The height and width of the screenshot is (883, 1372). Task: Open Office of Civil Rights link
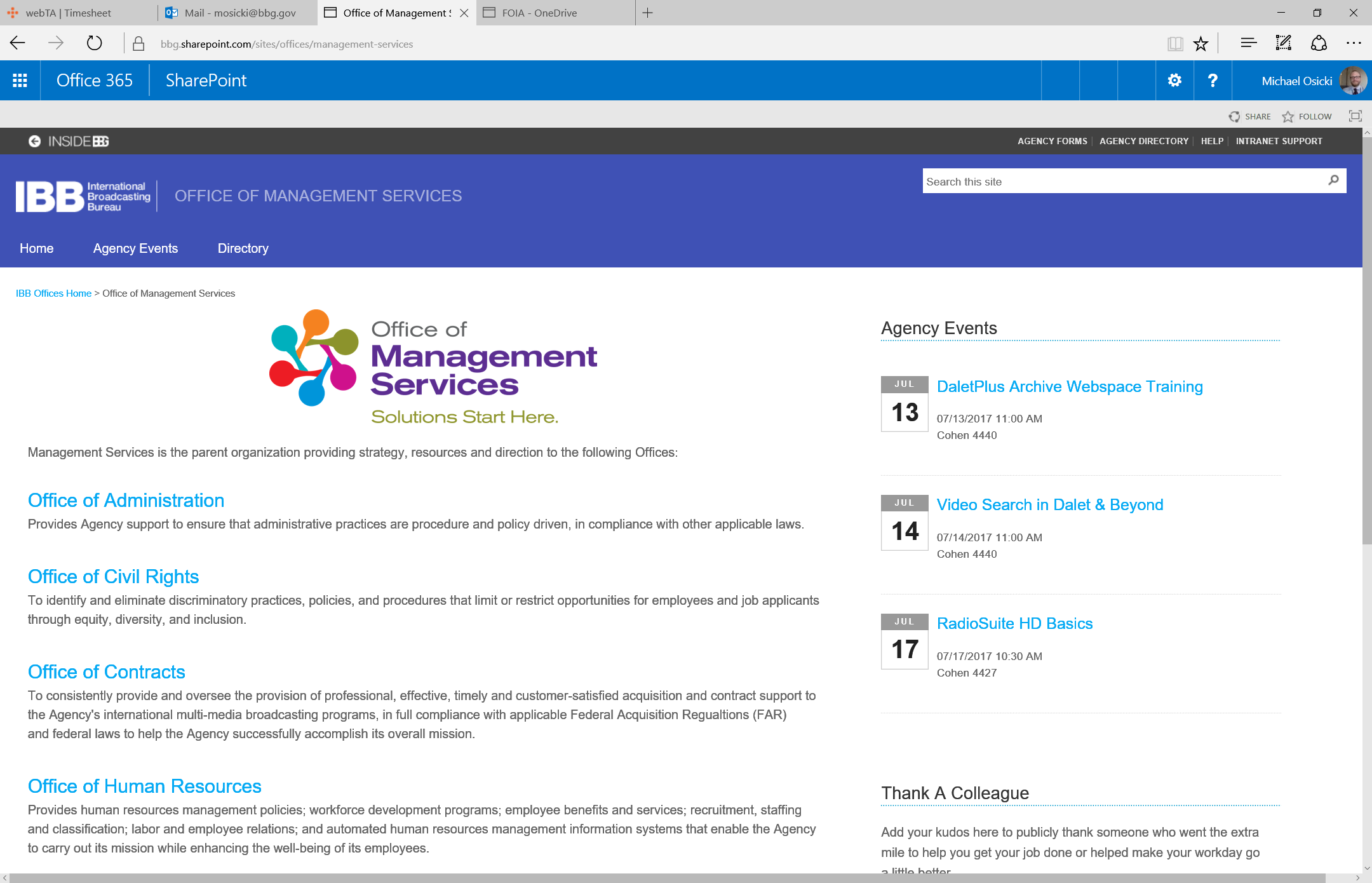point(113,577)
